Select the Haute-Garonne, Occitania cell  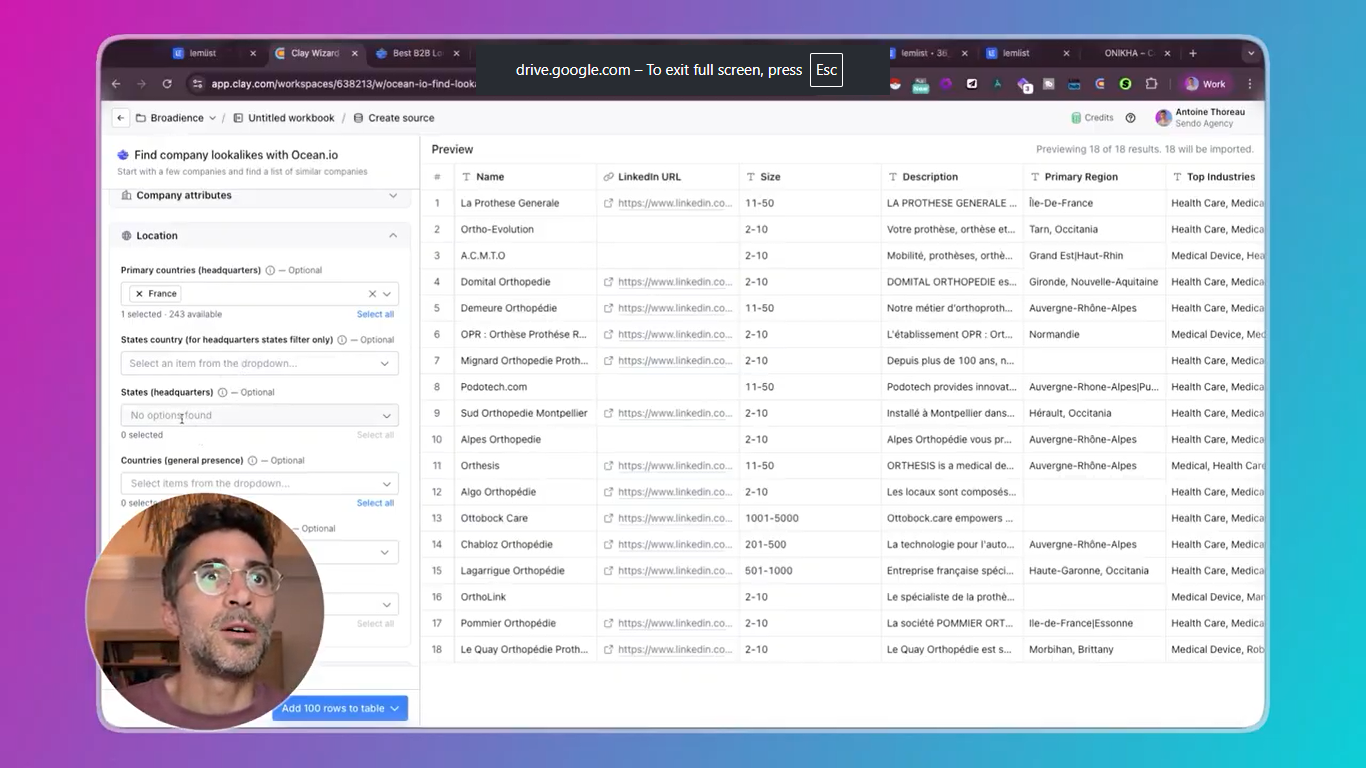pyautogui.click(x=1095, y=571)
